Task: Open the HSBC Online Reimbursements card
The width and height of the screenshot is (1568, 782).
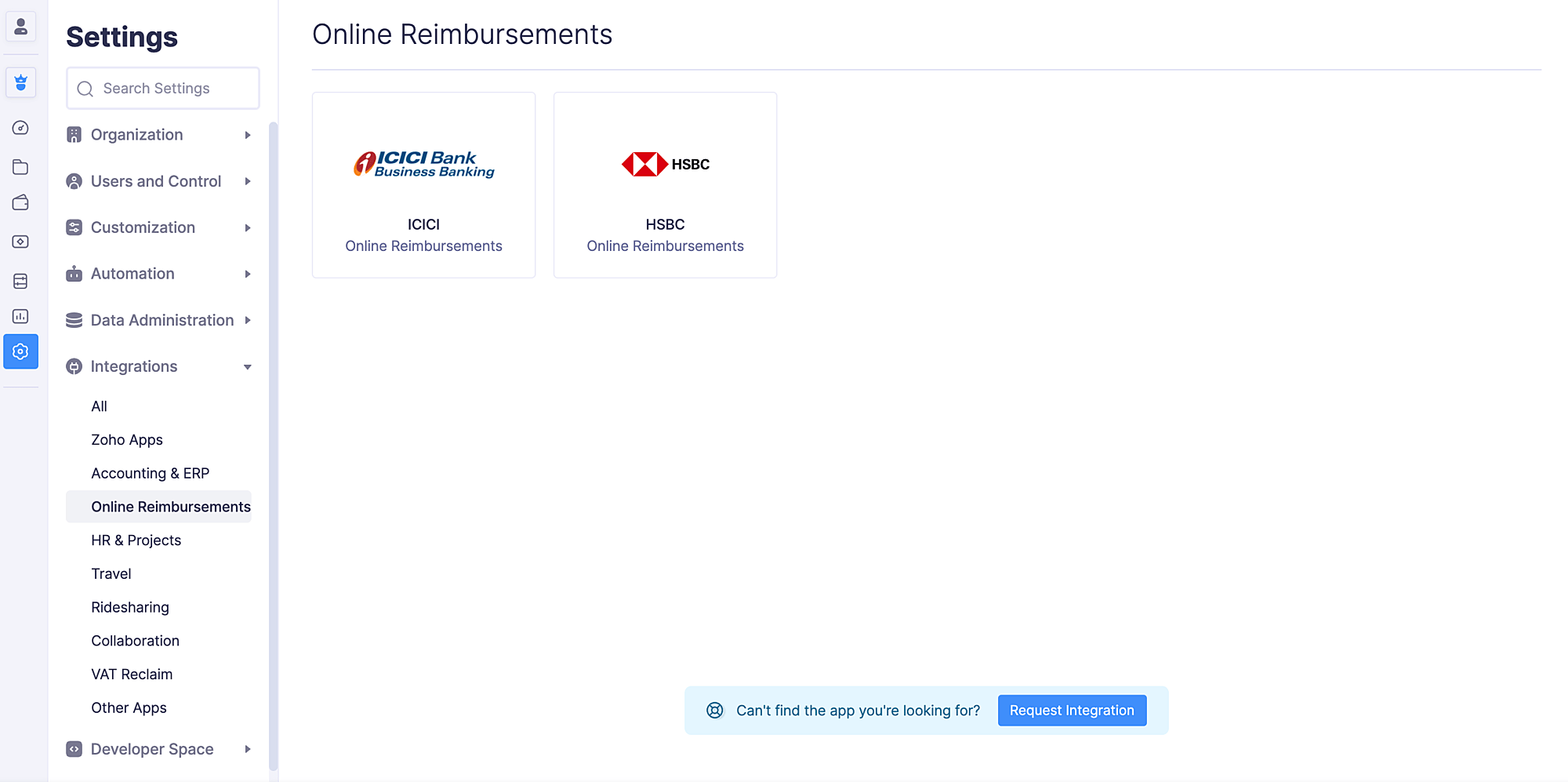Action: 665,185
